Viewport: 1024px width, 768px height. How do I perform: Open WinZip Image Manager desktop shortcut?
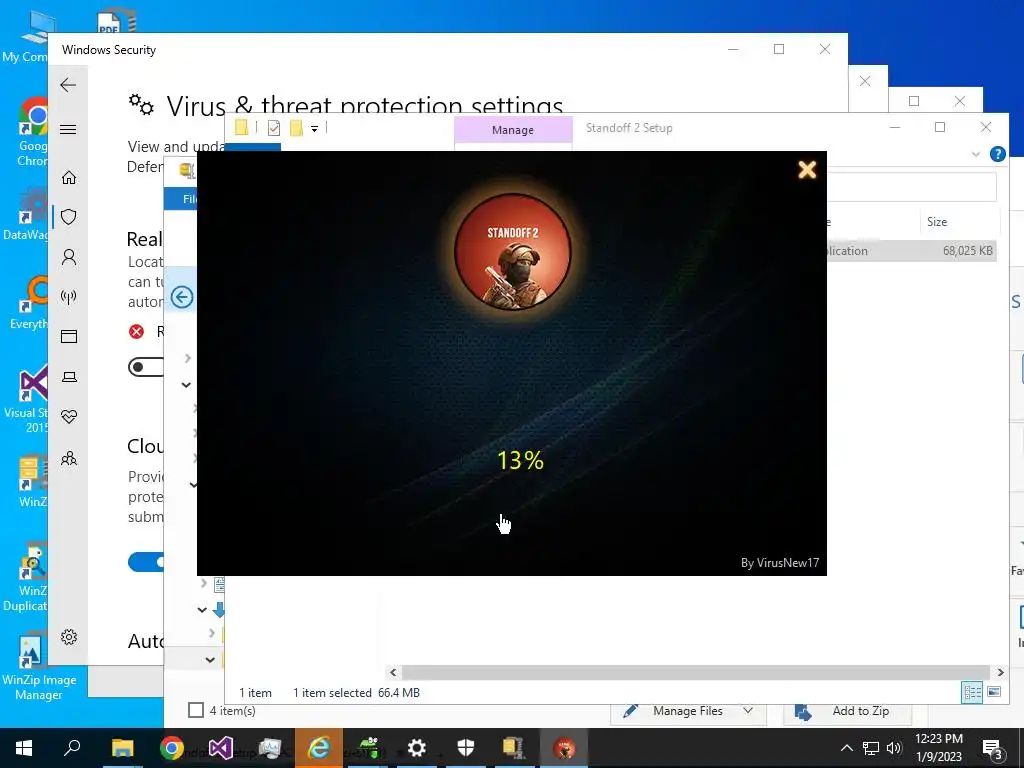point(38,667)
